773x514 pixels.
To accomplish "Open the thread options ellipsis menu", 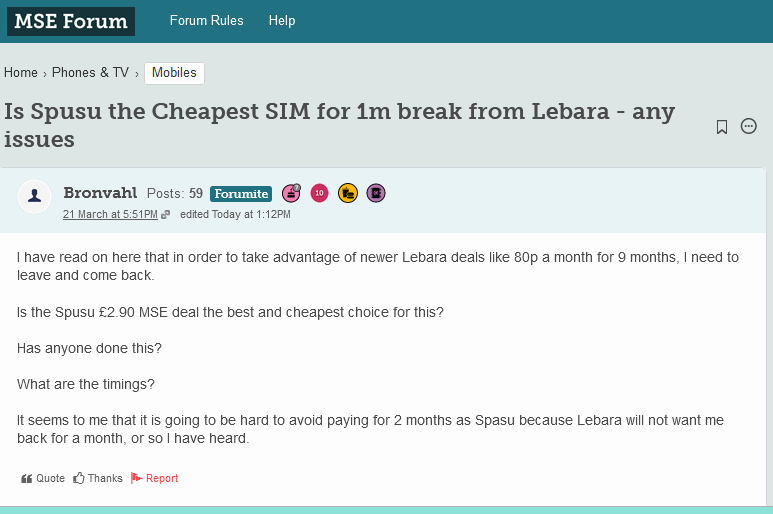I will 748,126.
